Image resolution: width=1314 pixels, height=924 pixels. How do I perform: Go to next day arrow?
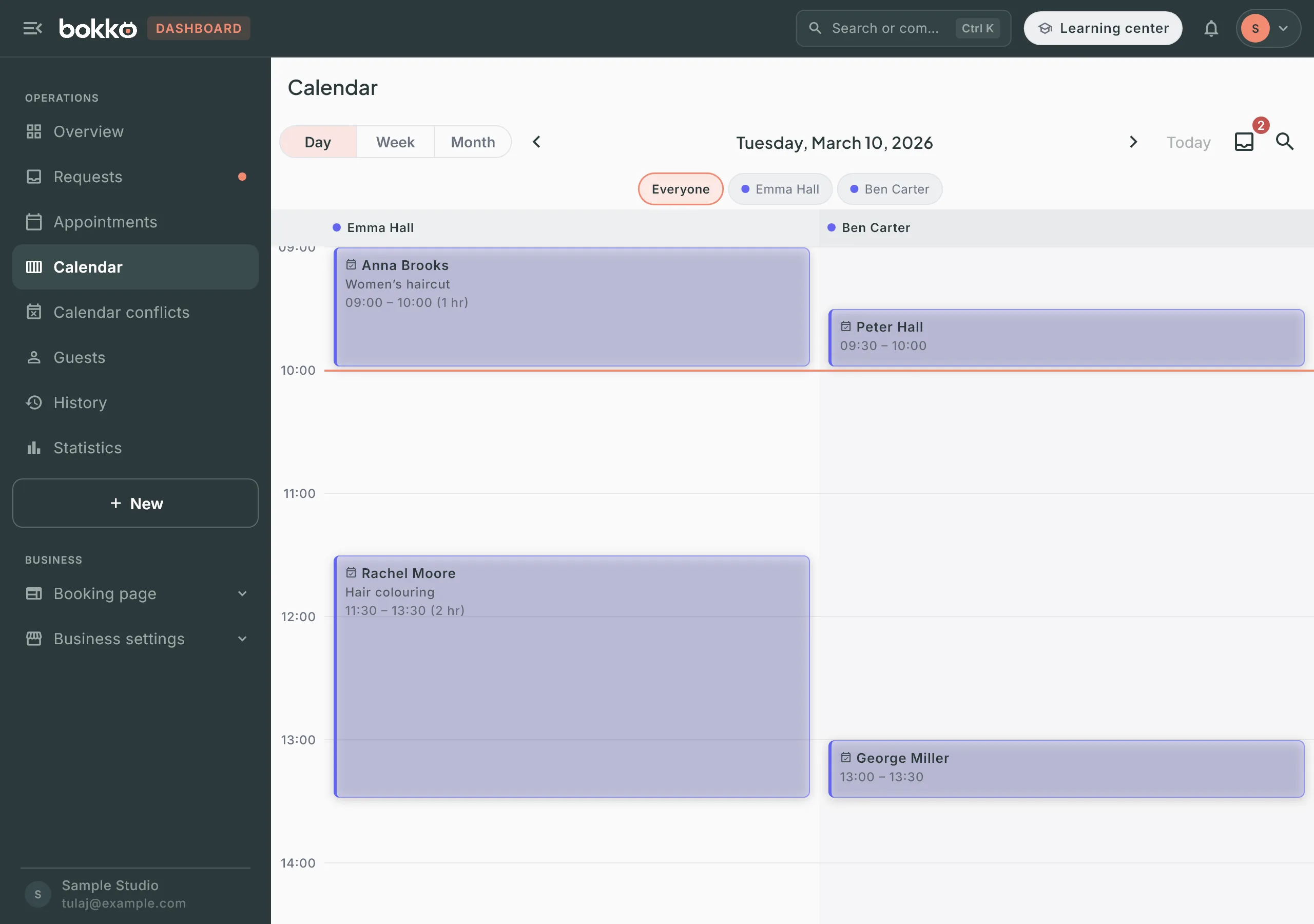pos(1133,141)
